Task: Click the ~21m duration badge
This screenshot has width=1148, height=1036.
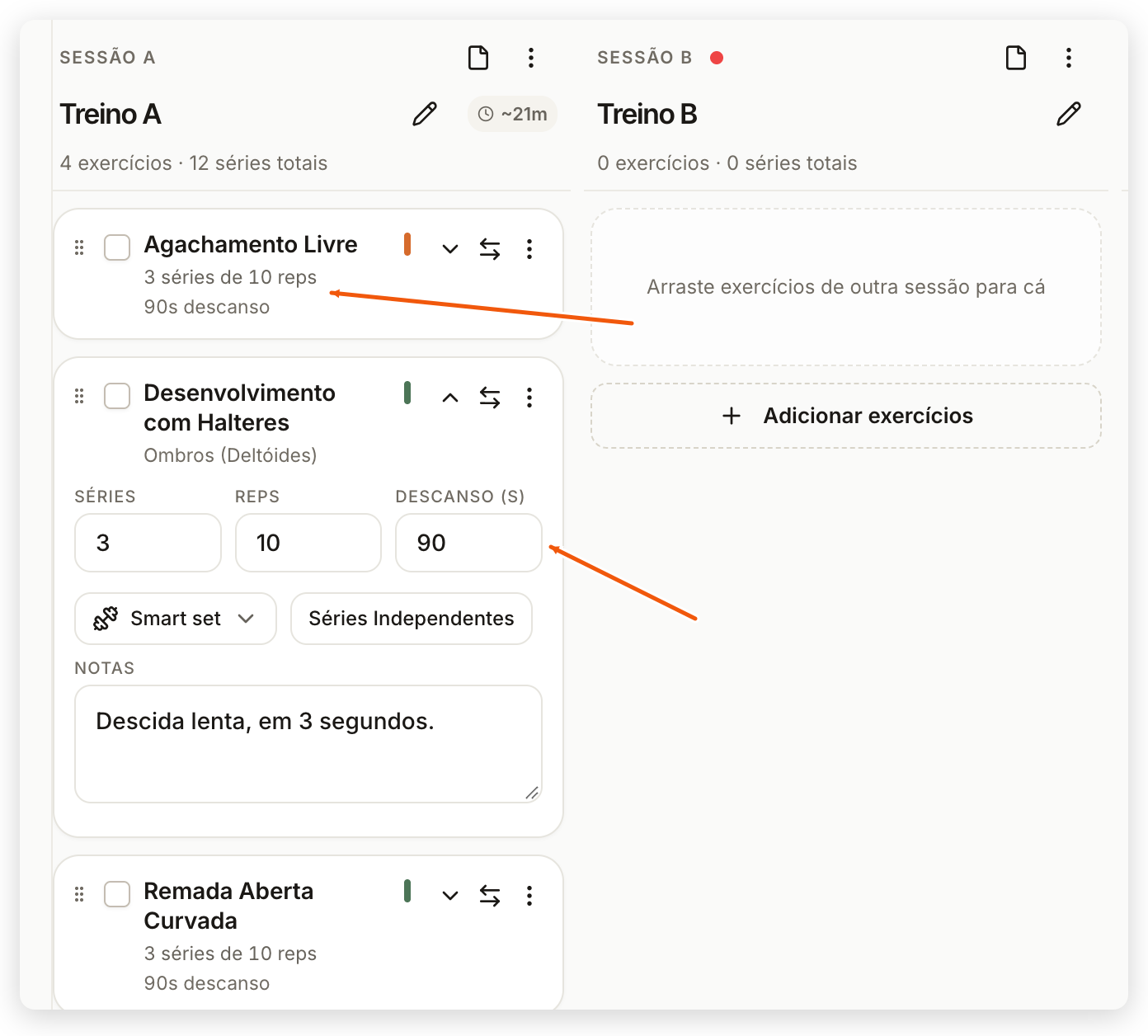Action: (512, 114)
